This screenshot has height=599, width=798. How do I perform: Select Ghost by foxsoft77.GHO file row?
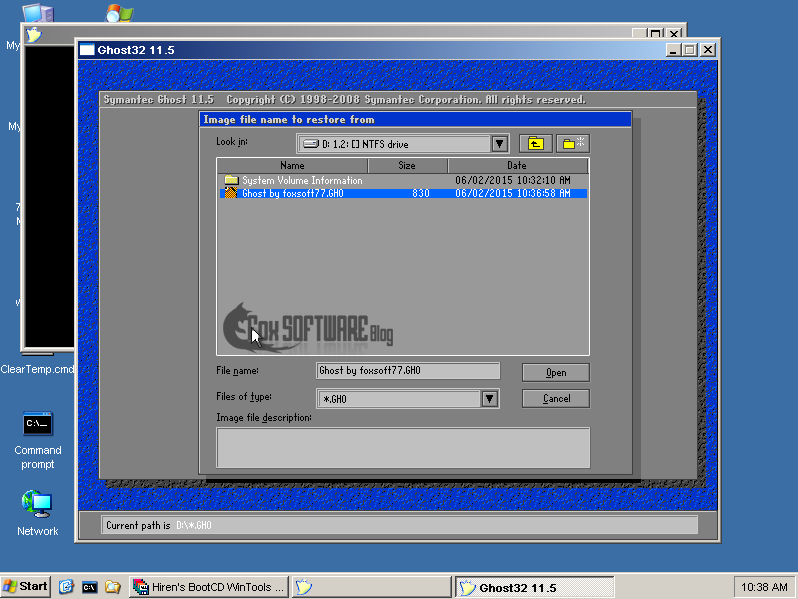(404, 193)
